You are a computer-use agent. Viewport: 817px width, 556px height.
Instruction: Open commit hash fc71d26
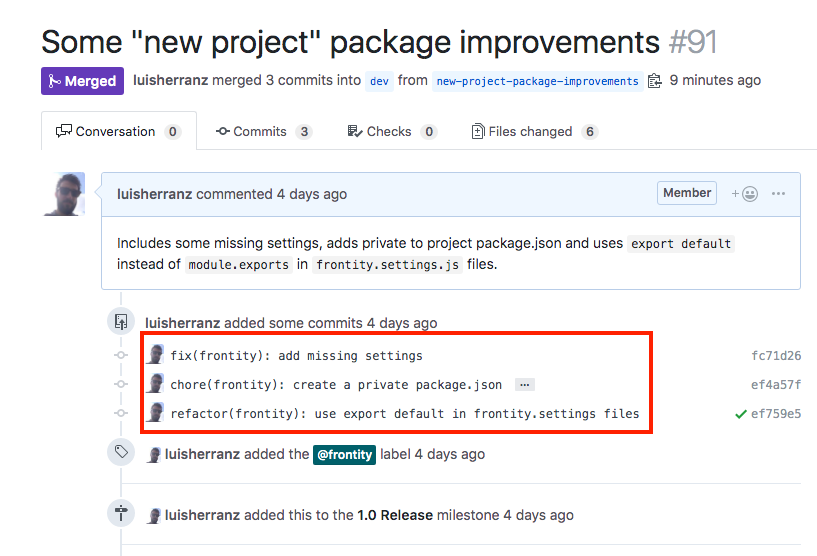click(776, 356)
